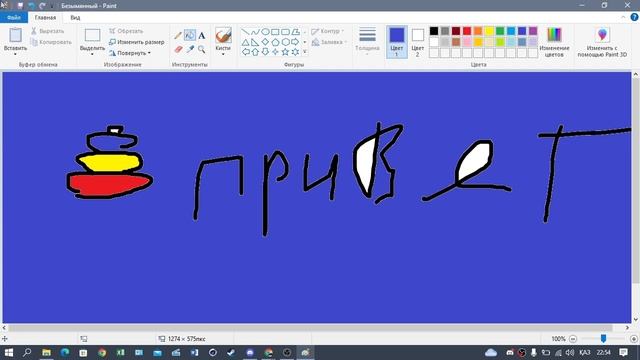Switch to the Вид tab
Screen dimensions: 640x360
75,18
